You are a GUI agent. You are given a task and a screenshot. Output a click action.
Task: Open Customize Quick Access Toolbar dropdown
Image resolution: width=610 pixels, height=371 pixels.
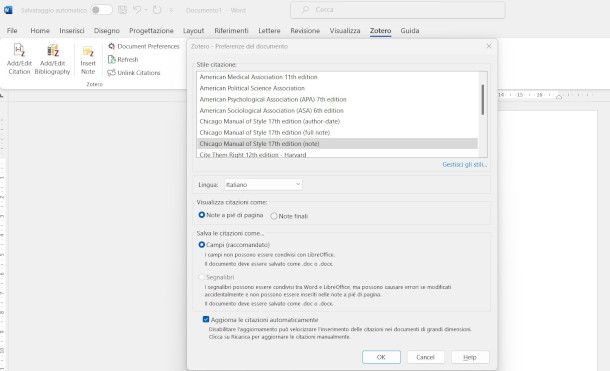tap(171, 10)
